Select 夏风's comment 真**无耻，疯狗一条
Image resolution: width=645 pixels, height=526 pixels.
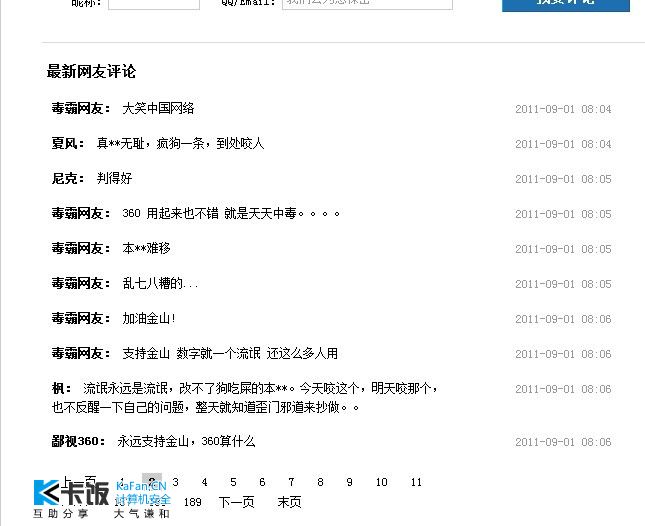coord(180,144)
